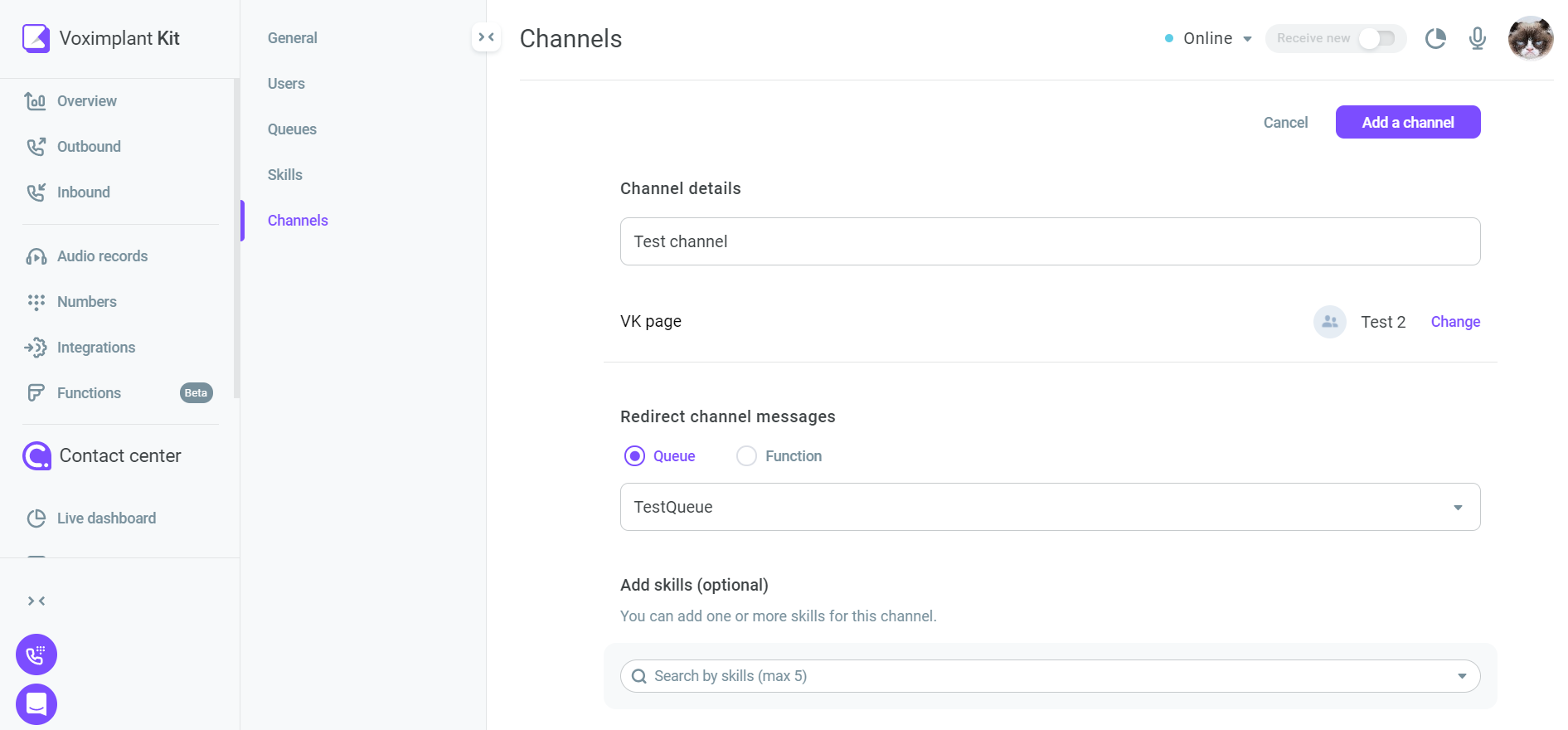This screenshot has width=1568, height=730.
Task: Click the Voximplant Kit logo icon
Action: coord(36,38)
